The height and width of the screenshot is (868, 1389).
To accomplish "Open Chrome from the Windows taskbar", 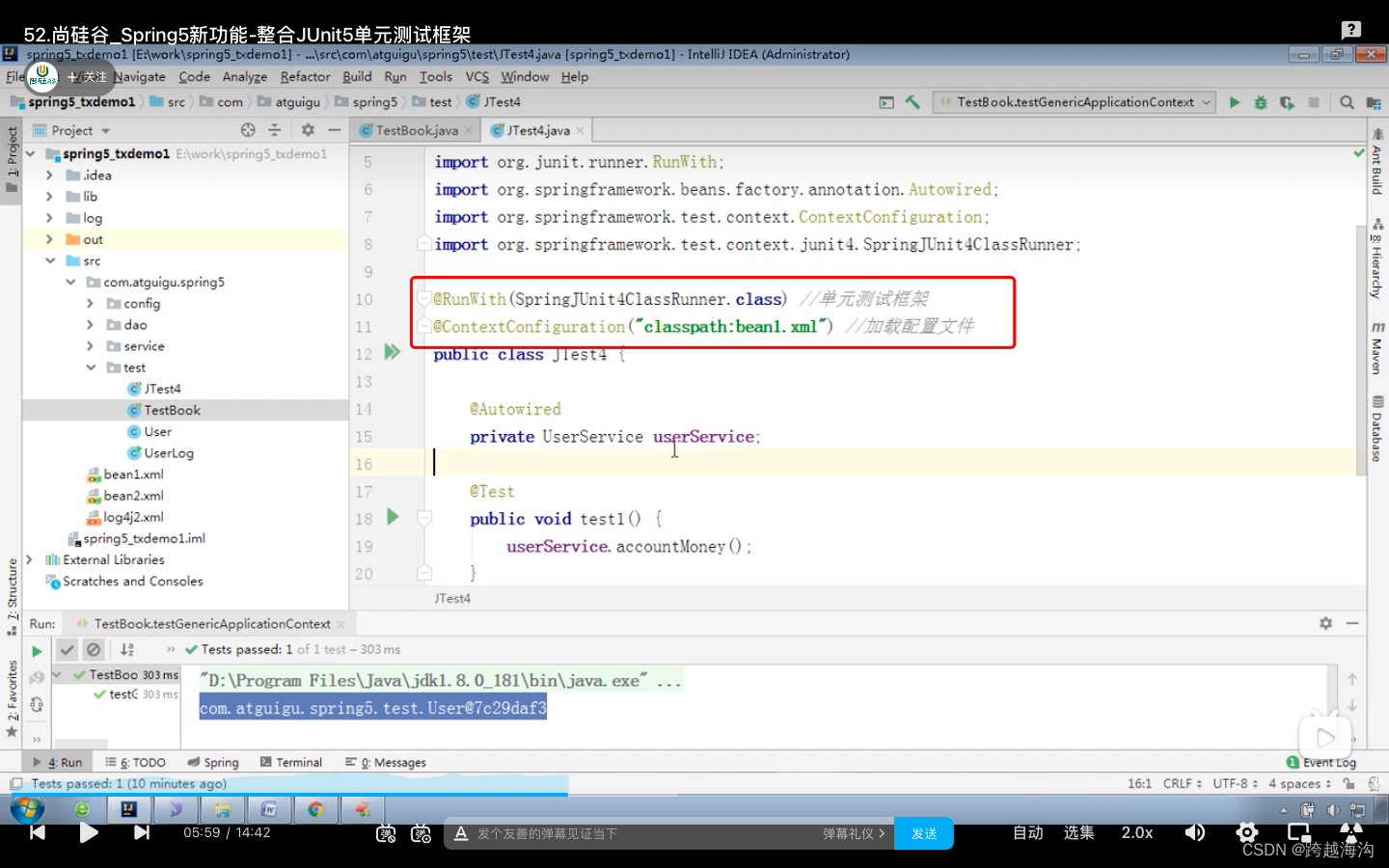I will 315,809.
